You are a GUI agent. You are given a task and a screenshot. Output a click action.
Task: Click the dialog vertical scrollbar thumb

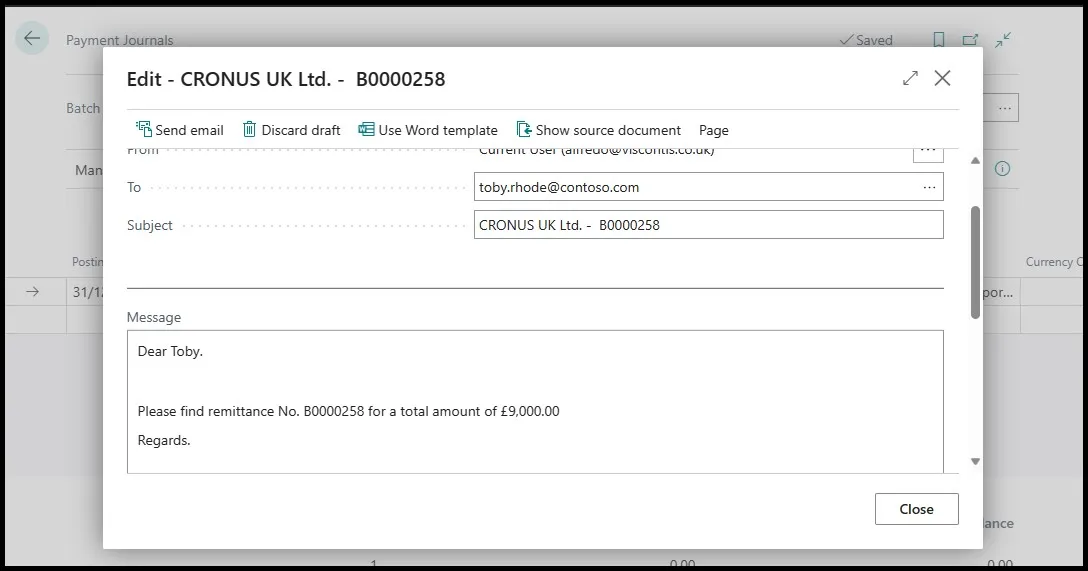(x=975, y=262)
